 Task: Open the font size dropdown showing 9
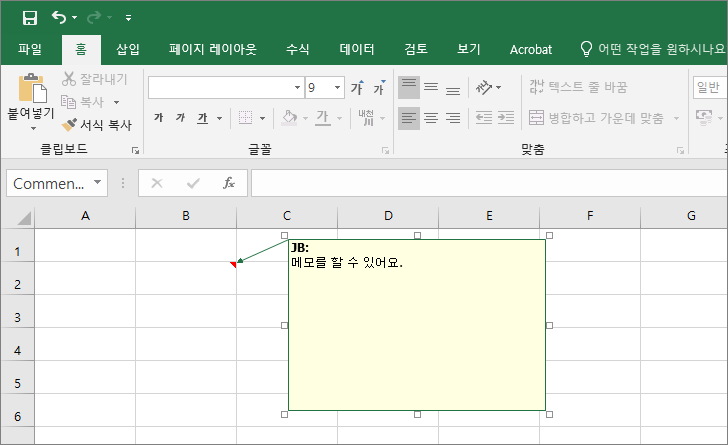click(x=338, y=87)
